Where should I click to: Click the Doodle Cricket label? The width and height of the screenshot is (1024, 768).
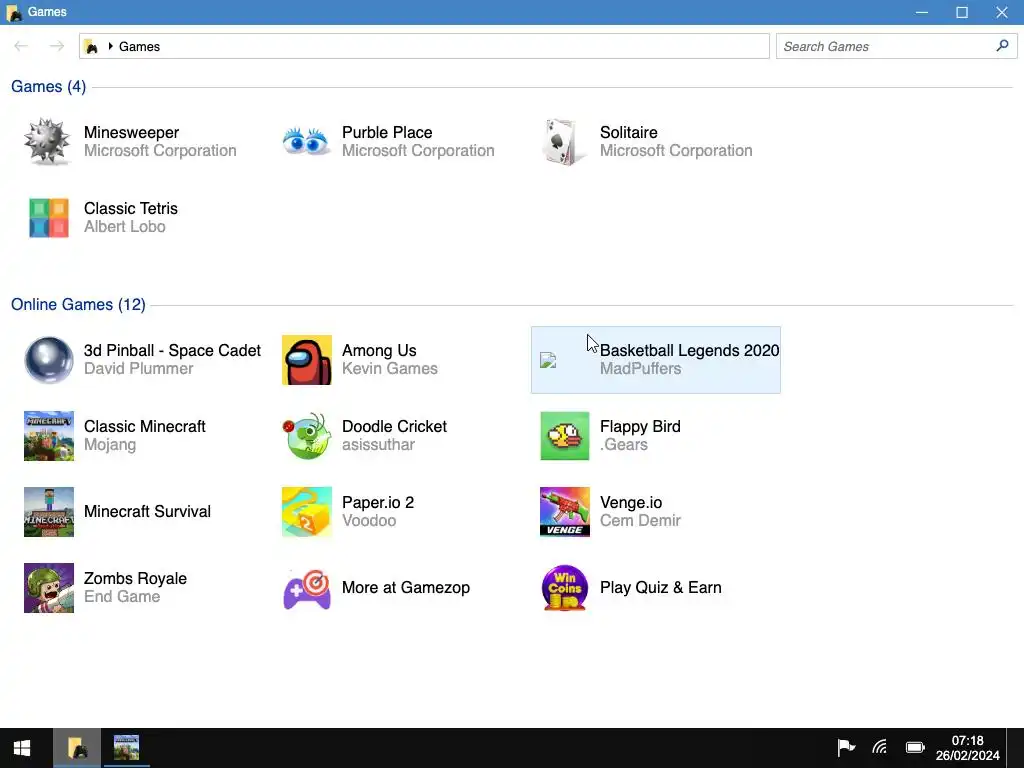394,426
